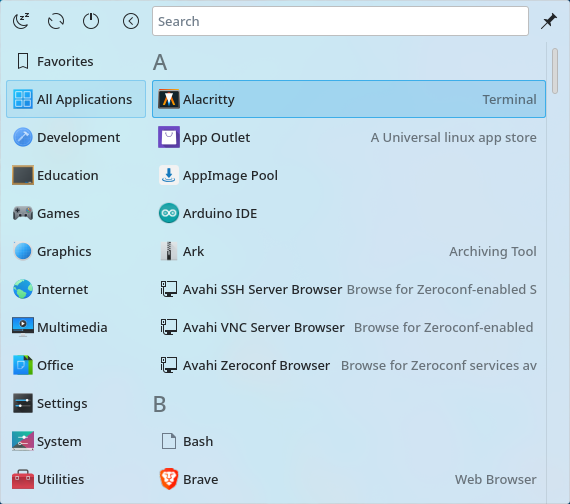Launch Ark archiving tool
This screenshot has width=570, height=504.
point(349,251)
